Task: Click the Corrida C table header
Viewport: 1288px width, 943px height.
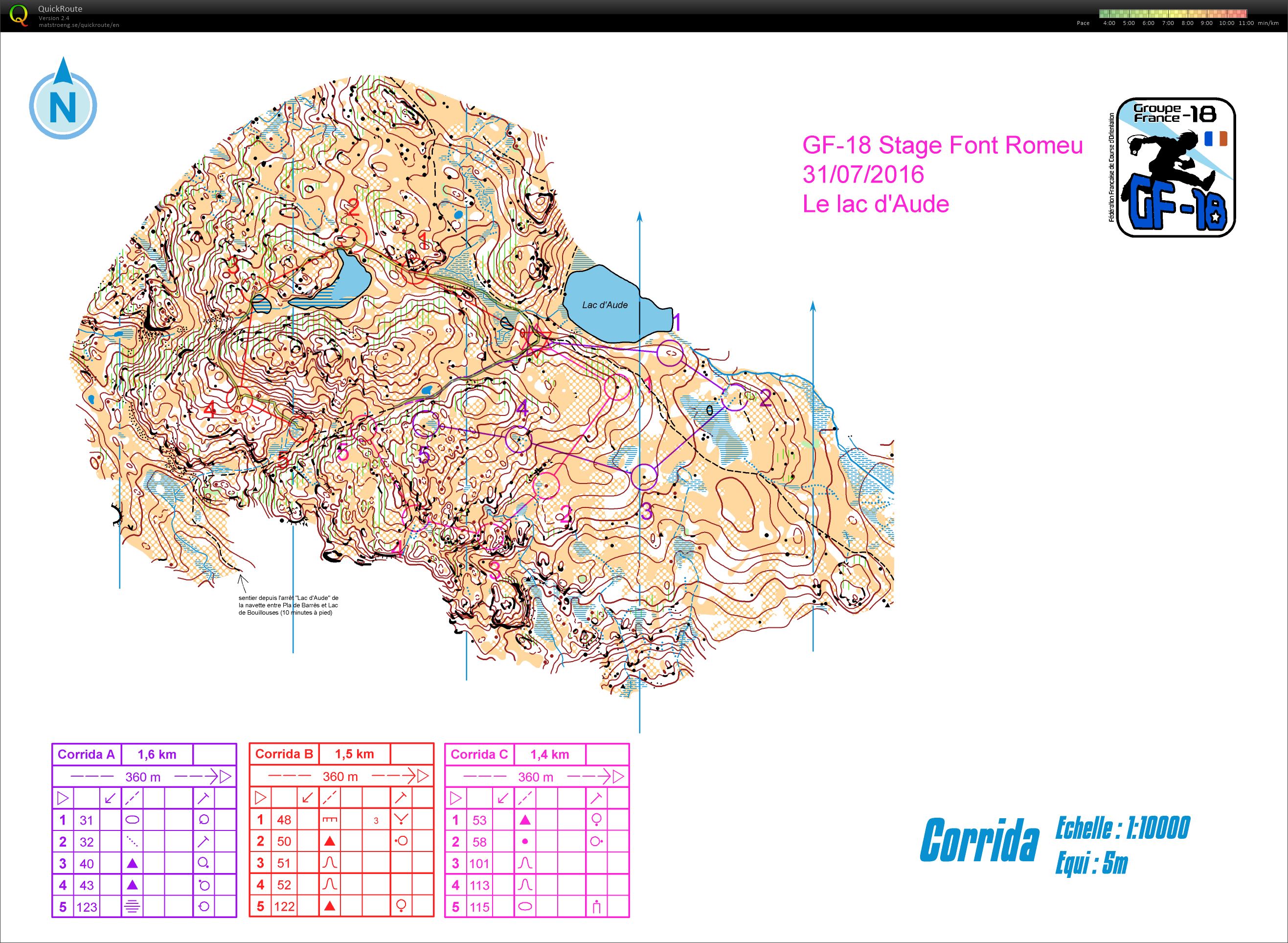Action: tap(479, 754)
